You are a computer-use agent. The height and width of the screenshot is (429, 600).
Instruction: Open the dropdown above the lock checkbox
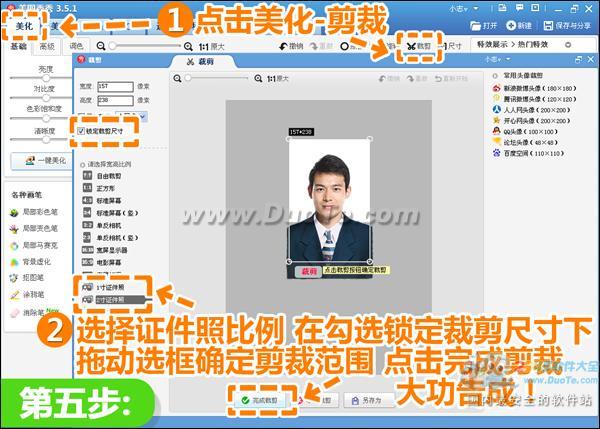(x=143, y=116)
